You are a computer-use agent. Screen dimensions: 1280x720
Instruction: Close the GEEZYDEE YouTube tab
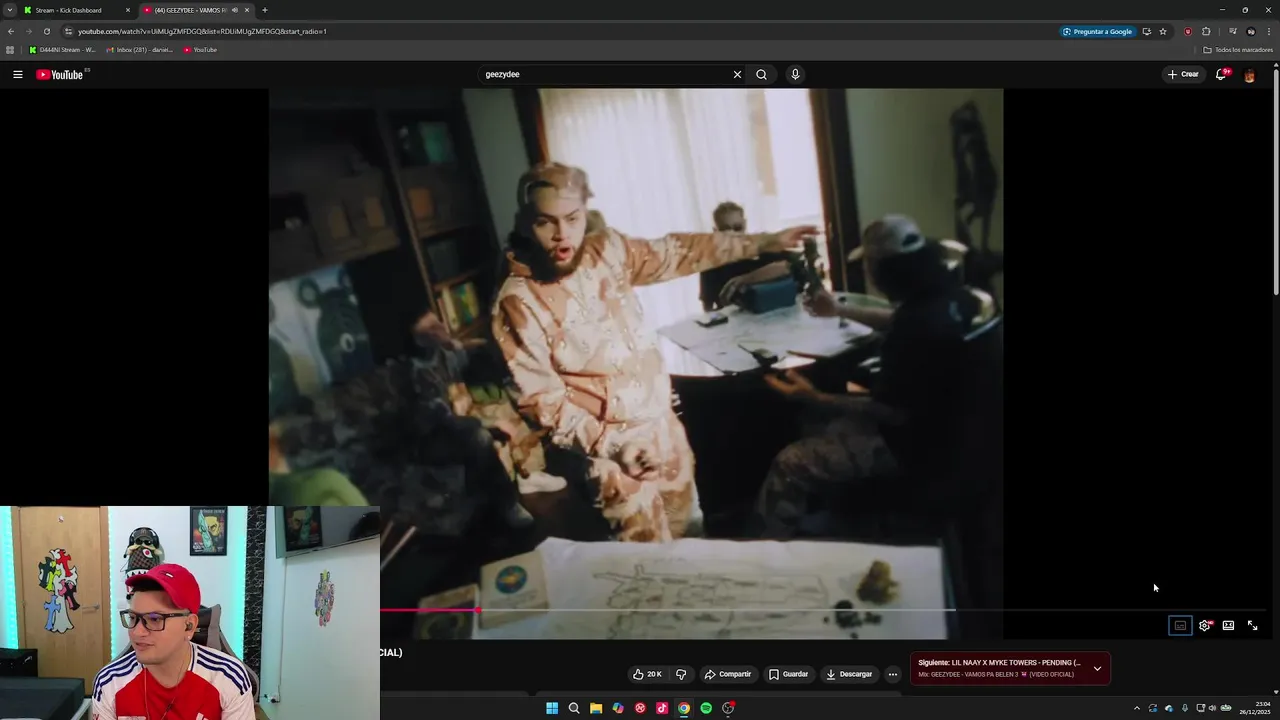(247, 10)
